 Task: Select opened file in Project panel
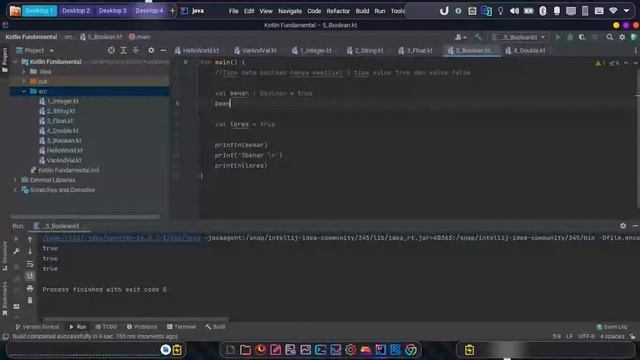tap(111, 50)
